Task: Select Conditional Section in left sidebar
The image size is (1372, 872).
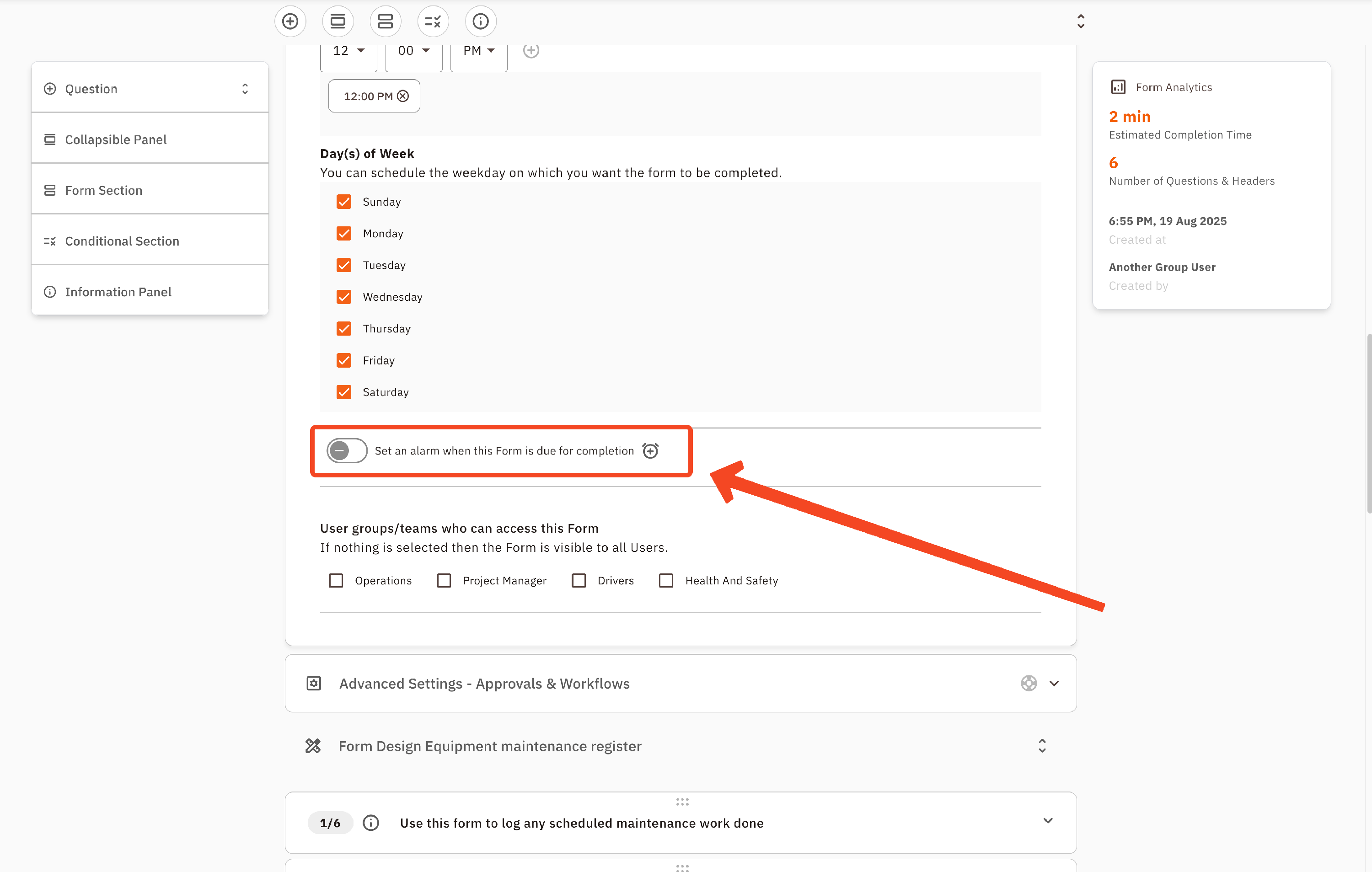Action: pyautogui.click(x=122, y=241)
